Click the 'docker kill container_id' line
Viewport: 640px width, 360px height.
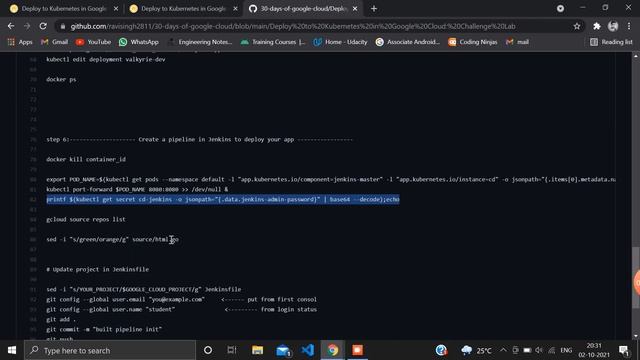86,159
